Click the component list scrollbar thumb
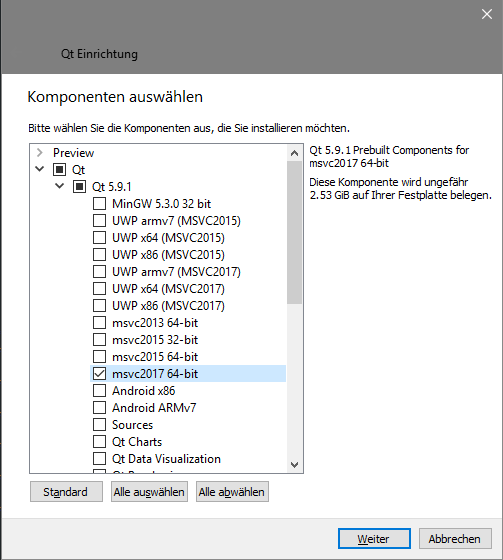The image size is (503, 560). (x=294, y=232)
